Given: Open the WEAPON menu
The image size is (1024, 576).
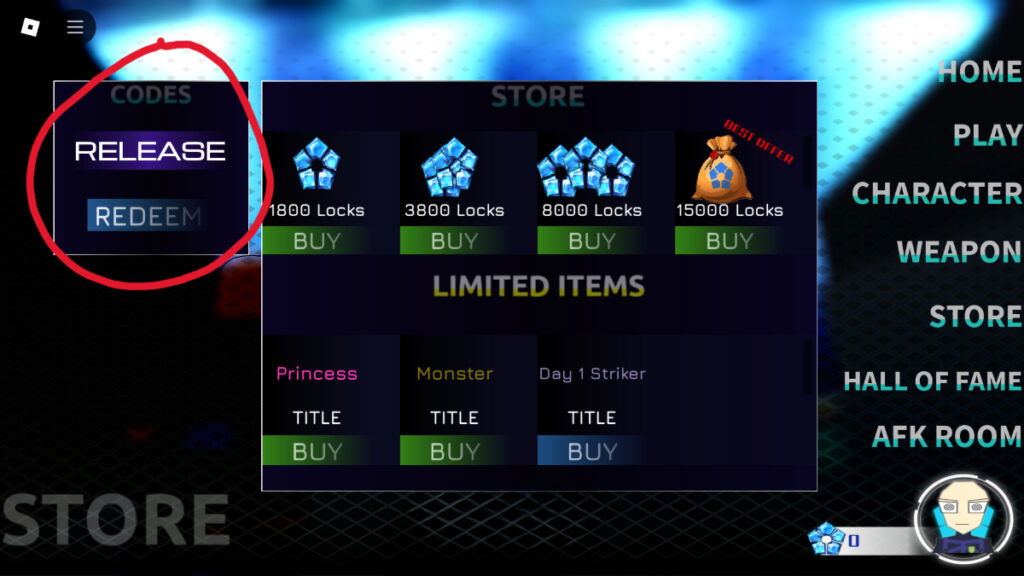Looking at the screenshot, I should 959,251.
